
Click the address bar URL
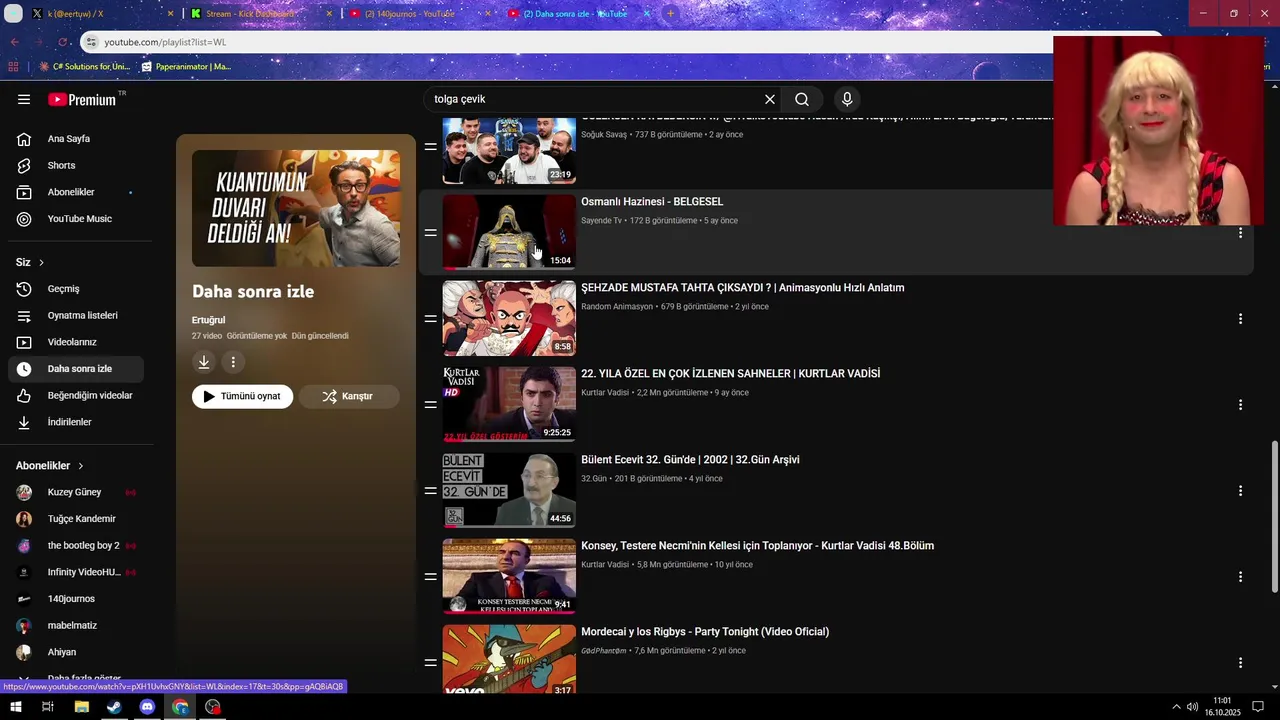tap(165, 42)
